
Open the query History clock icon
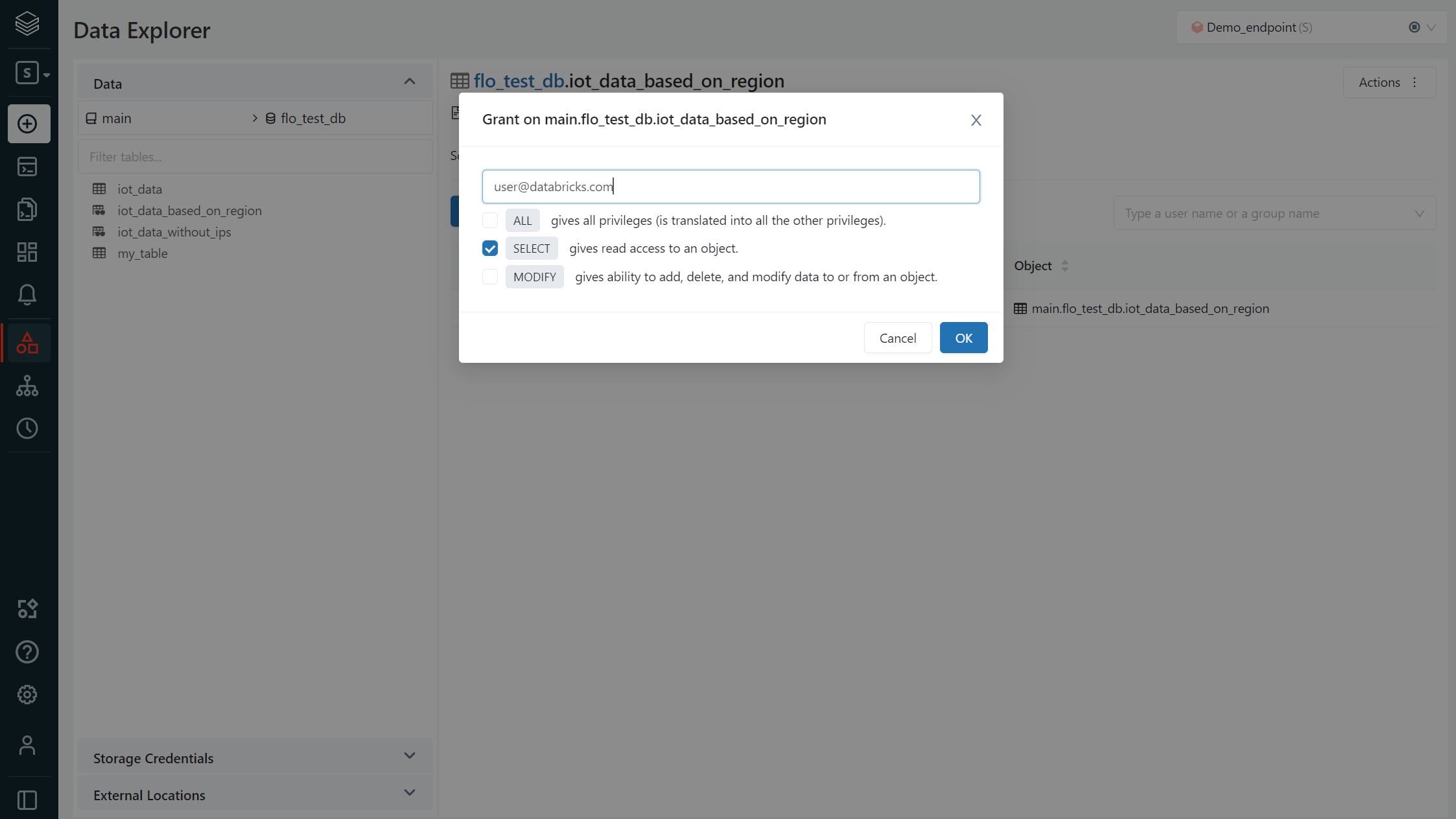(x=27, y=428)
